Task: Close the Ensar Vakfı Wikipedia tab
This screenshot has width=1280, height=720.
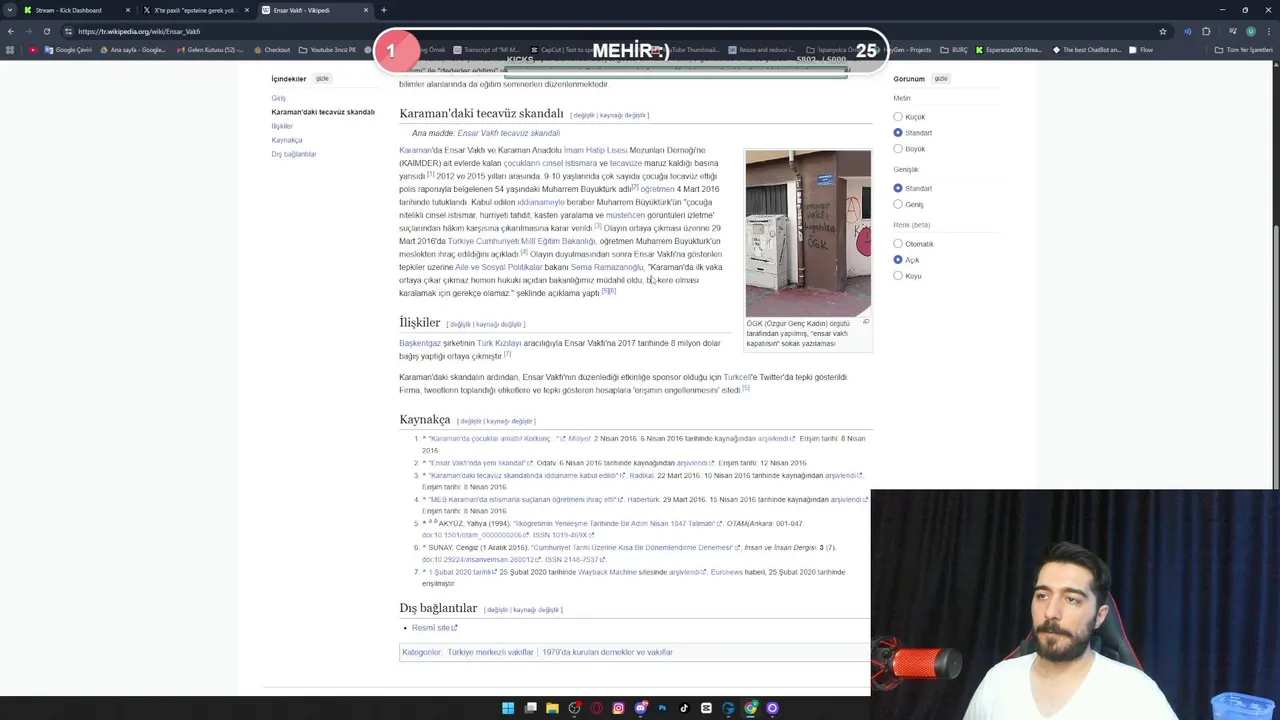Action: (x=366, y=10)
